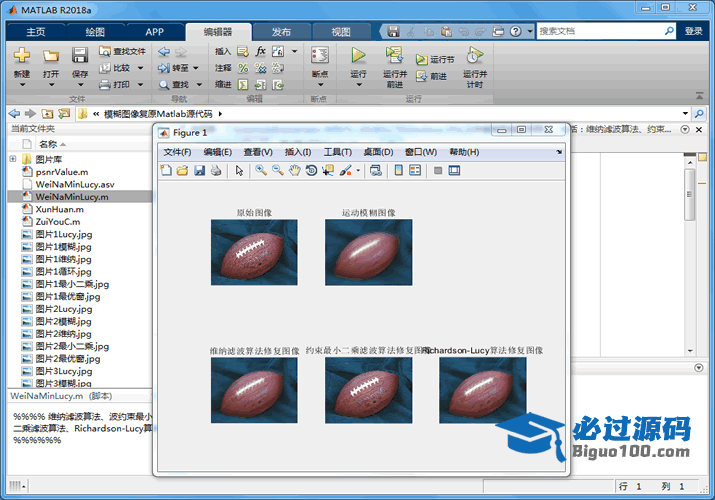Click the green Run (运行) button

coord(358,56)
